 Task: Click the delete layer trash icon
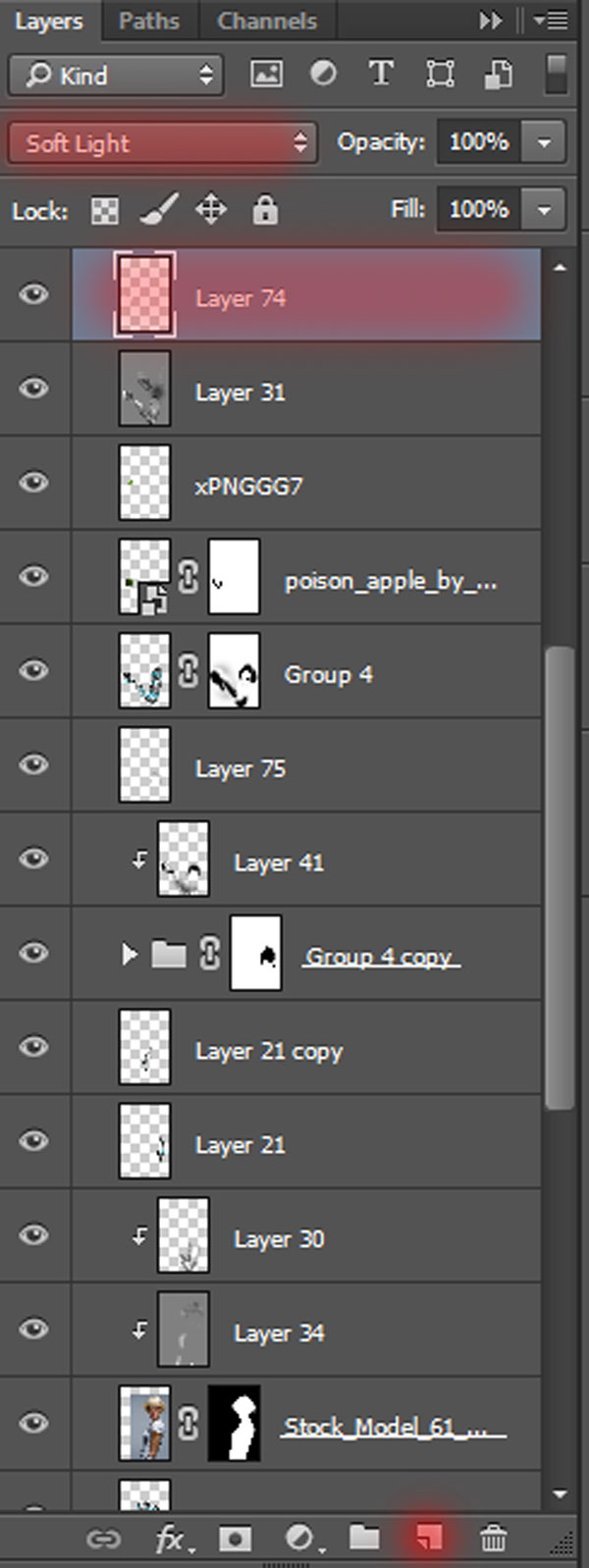(x=493, y=1537)
